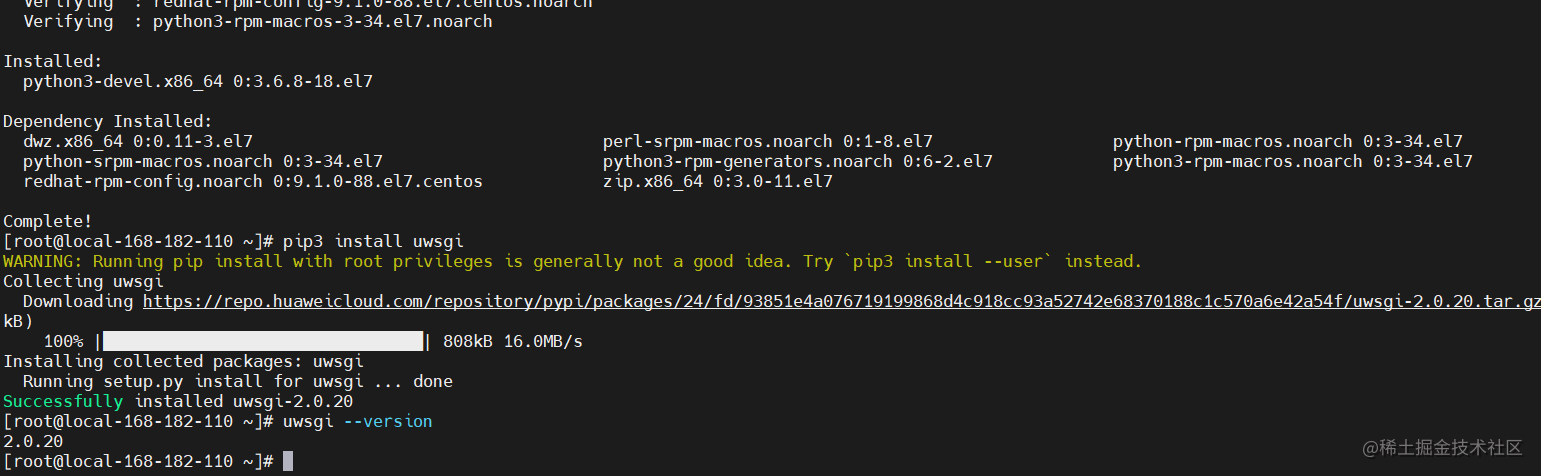Viewport: 1541px width, 476px height.
Task: Click the green 'Successfully' word
Action: 63,401
